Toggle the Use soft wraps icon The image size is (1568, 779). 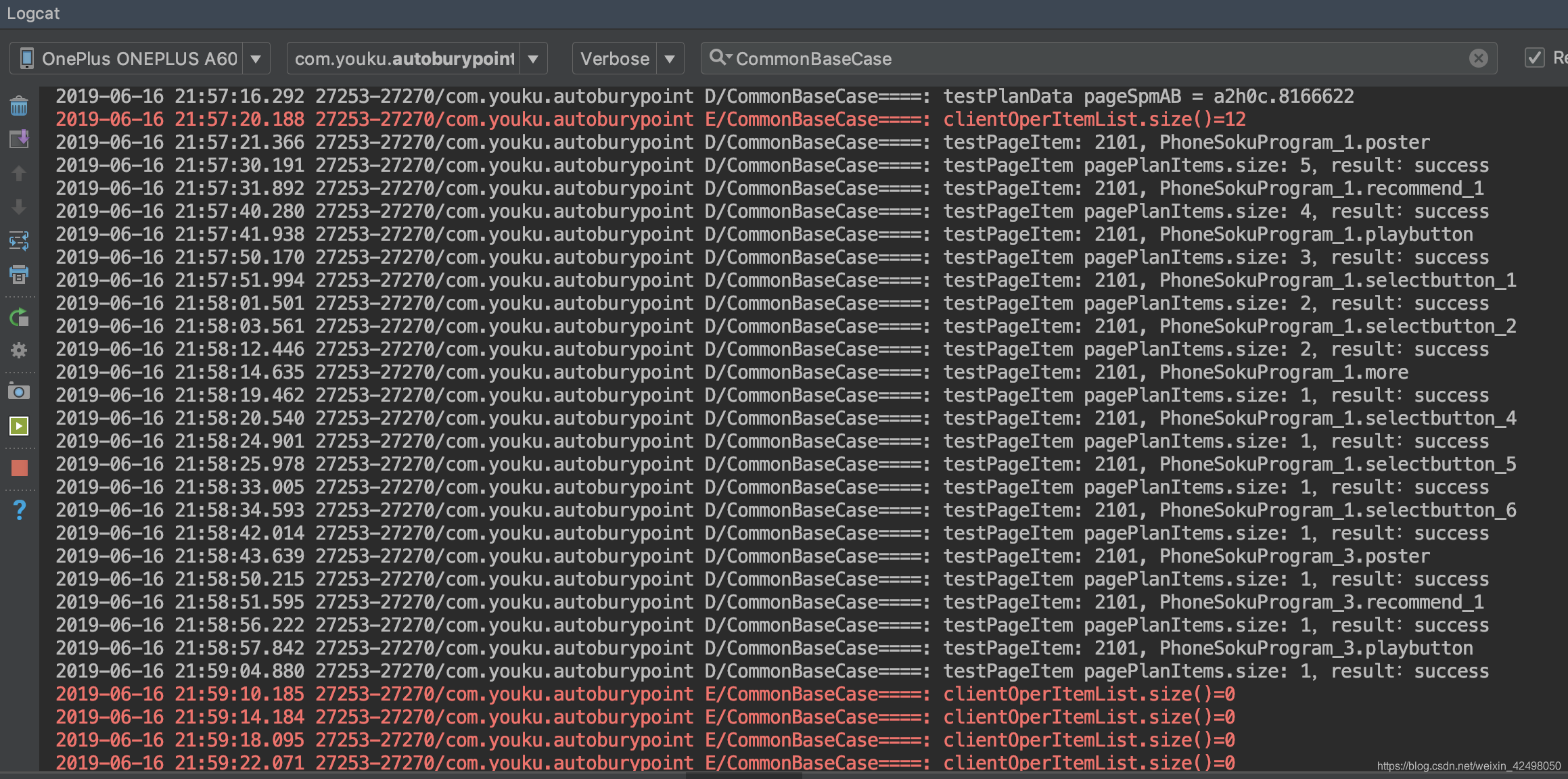coord(19,241)
